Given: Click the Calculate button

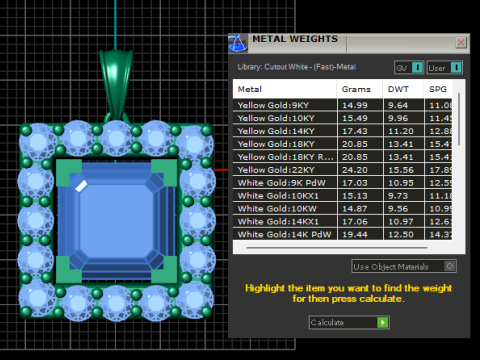Looking at the screenshot, I should coord(349,322).
